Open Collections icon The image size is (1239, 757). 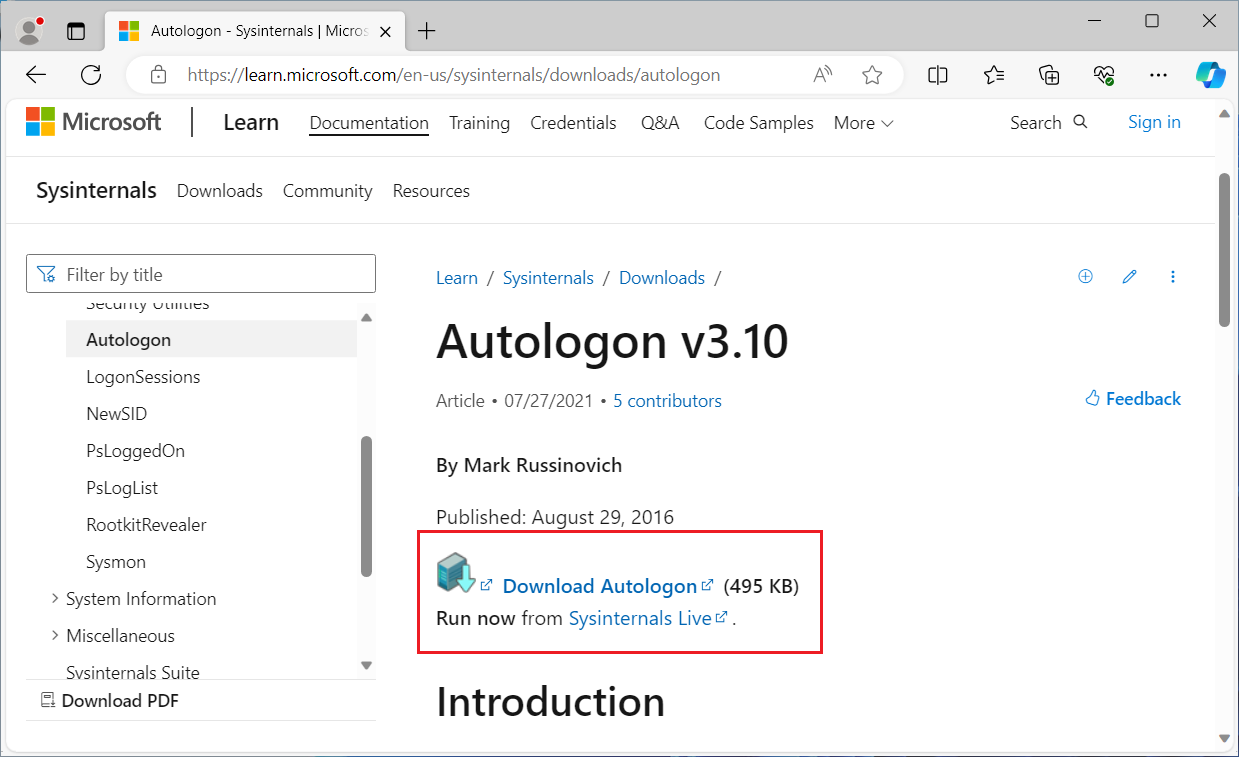point(1049,75)
